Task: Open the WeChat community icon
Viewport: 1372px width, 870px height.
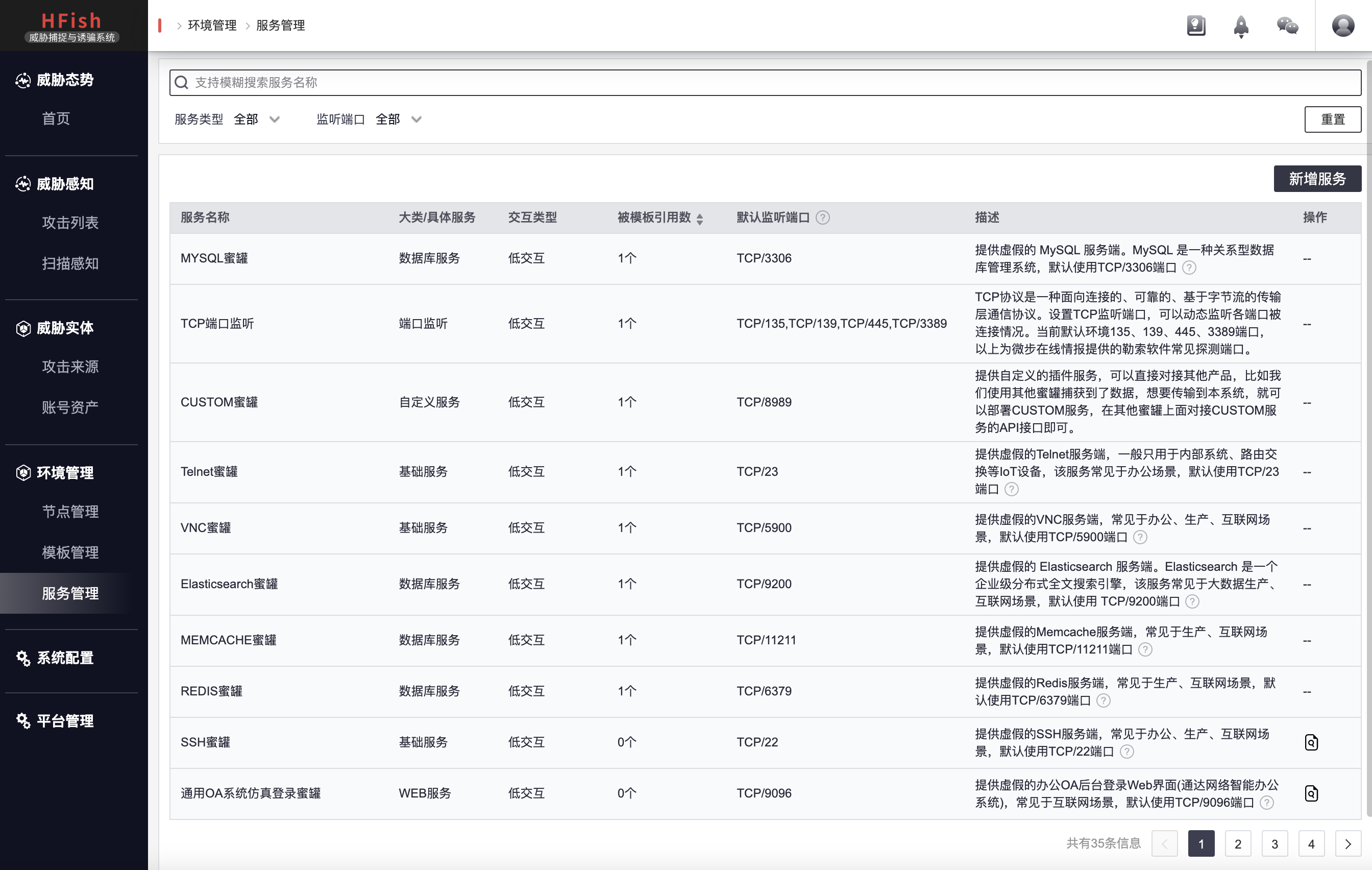Action: (1287, 26)
